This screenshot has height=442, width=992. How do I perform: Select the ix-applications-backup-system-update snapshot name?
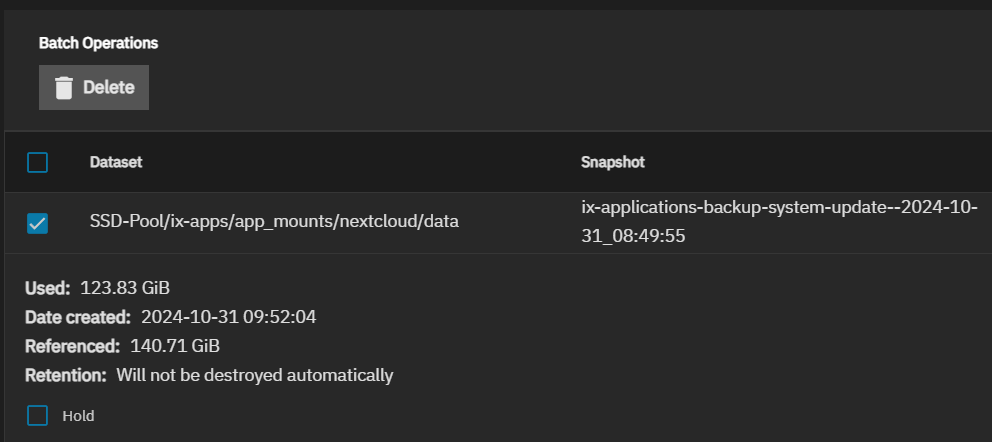[779, 222]
